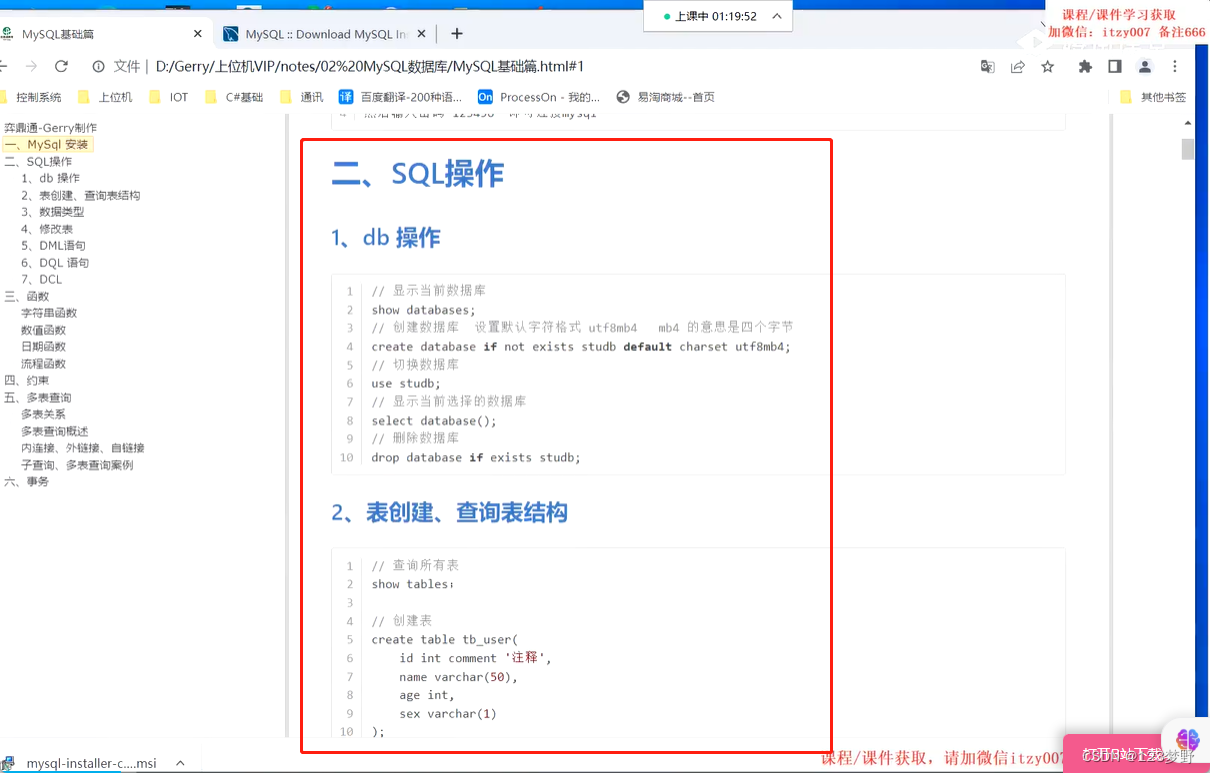This screenshot has width=1210, height=773.
Task: Reload the current page
Action: pyautogui.click(x=61, y=66)
